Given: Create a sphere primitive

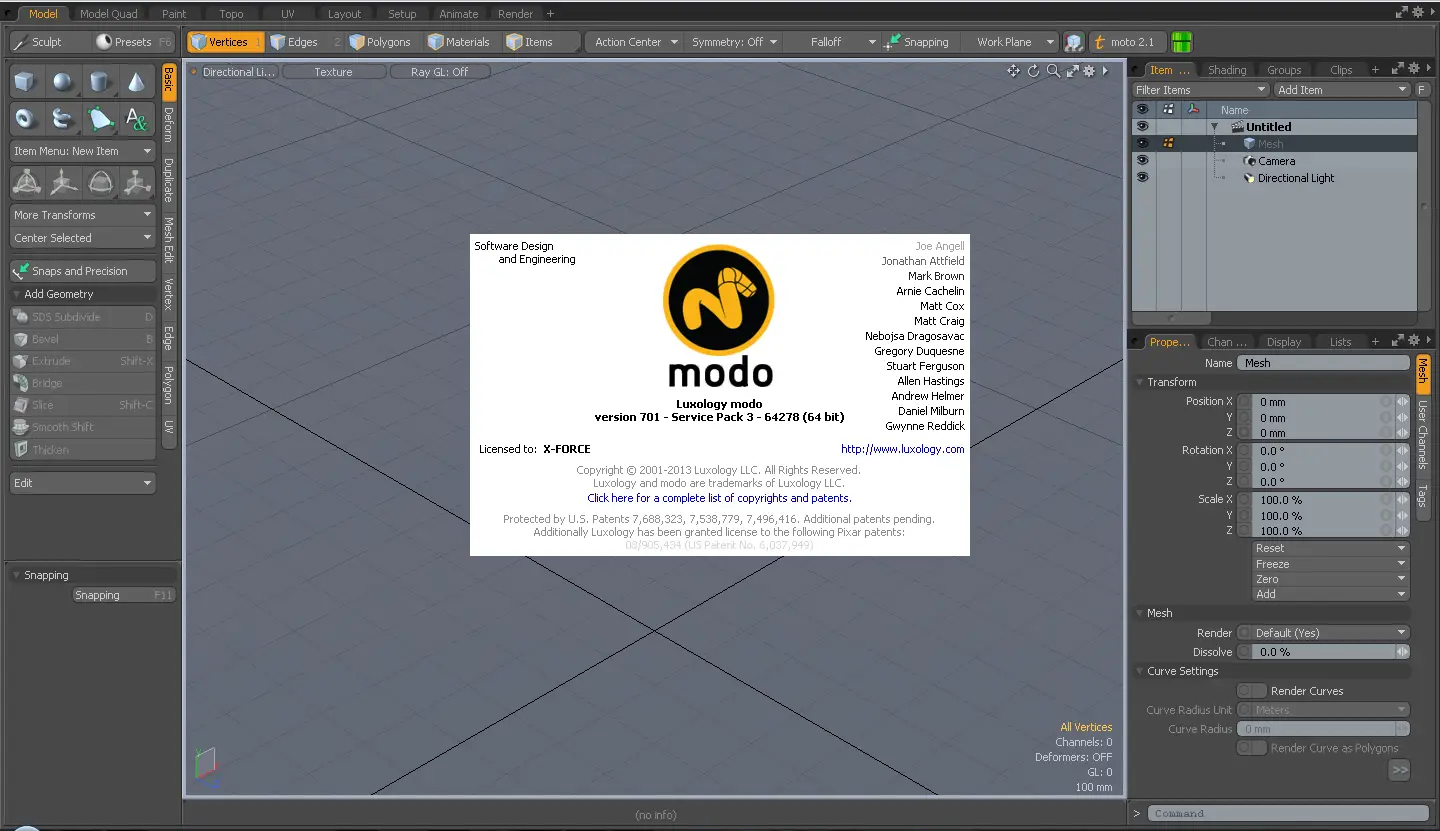Looking at the screenshot, I should coord(62,82).
